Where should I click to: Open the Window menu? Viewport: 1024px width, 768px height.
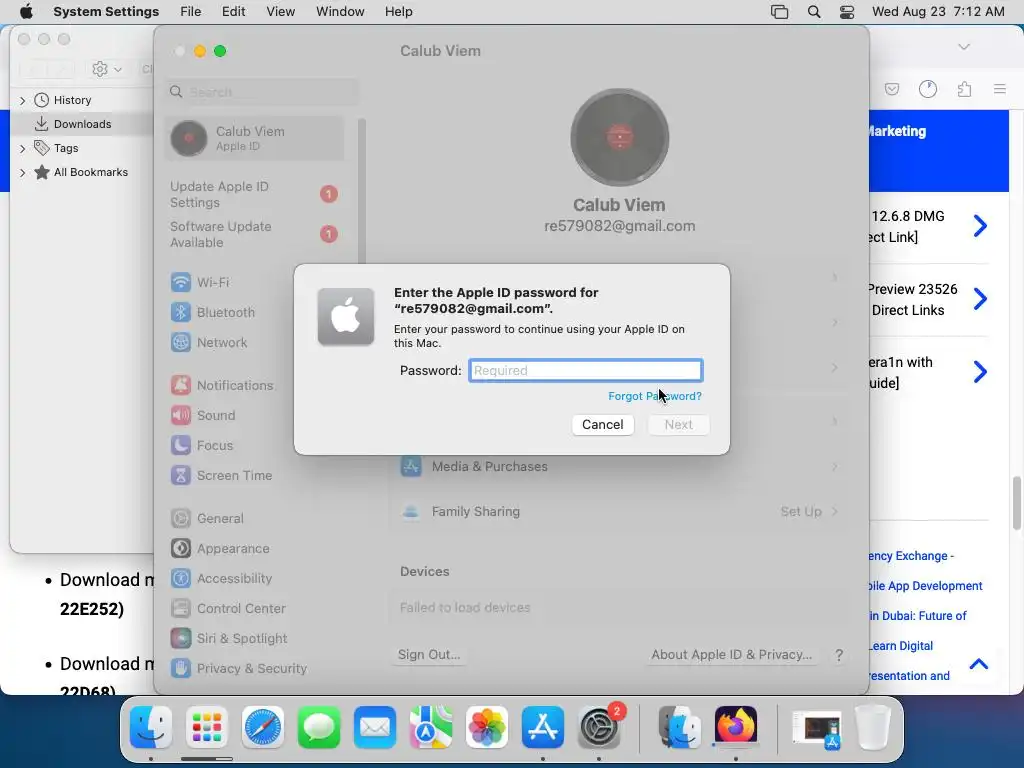[x=340, y=12]
